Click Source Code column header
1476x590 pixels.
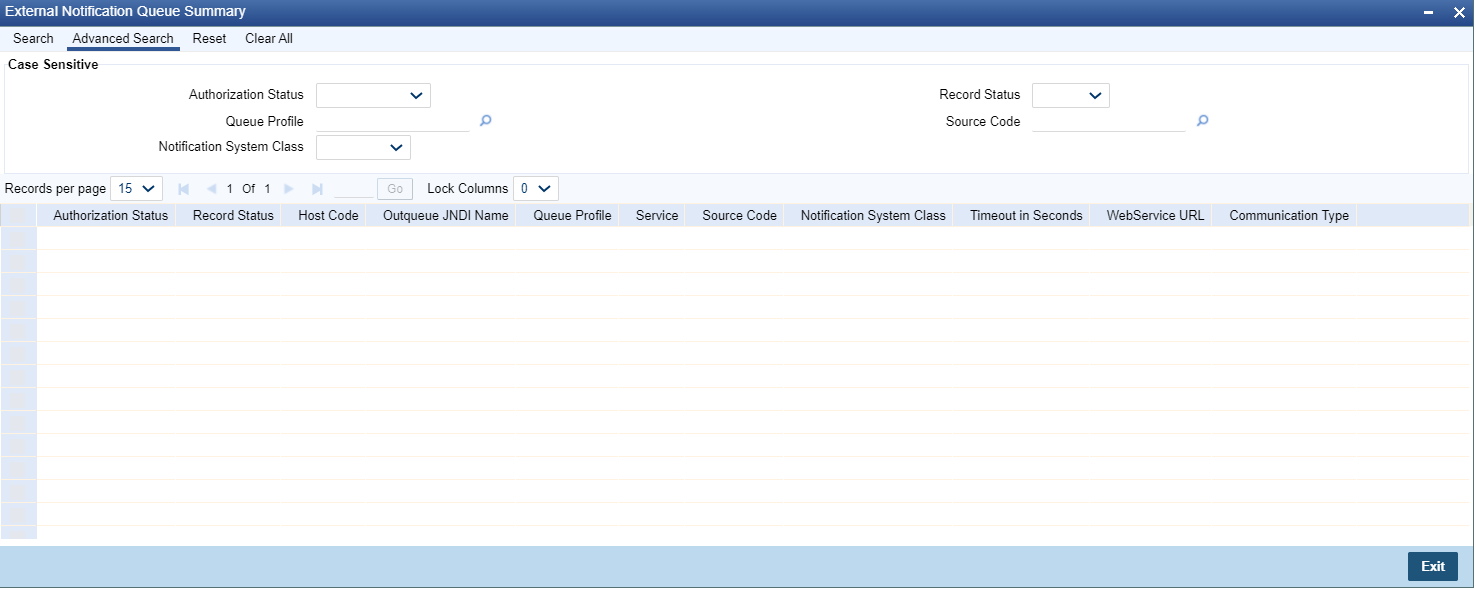pos(739,215)
